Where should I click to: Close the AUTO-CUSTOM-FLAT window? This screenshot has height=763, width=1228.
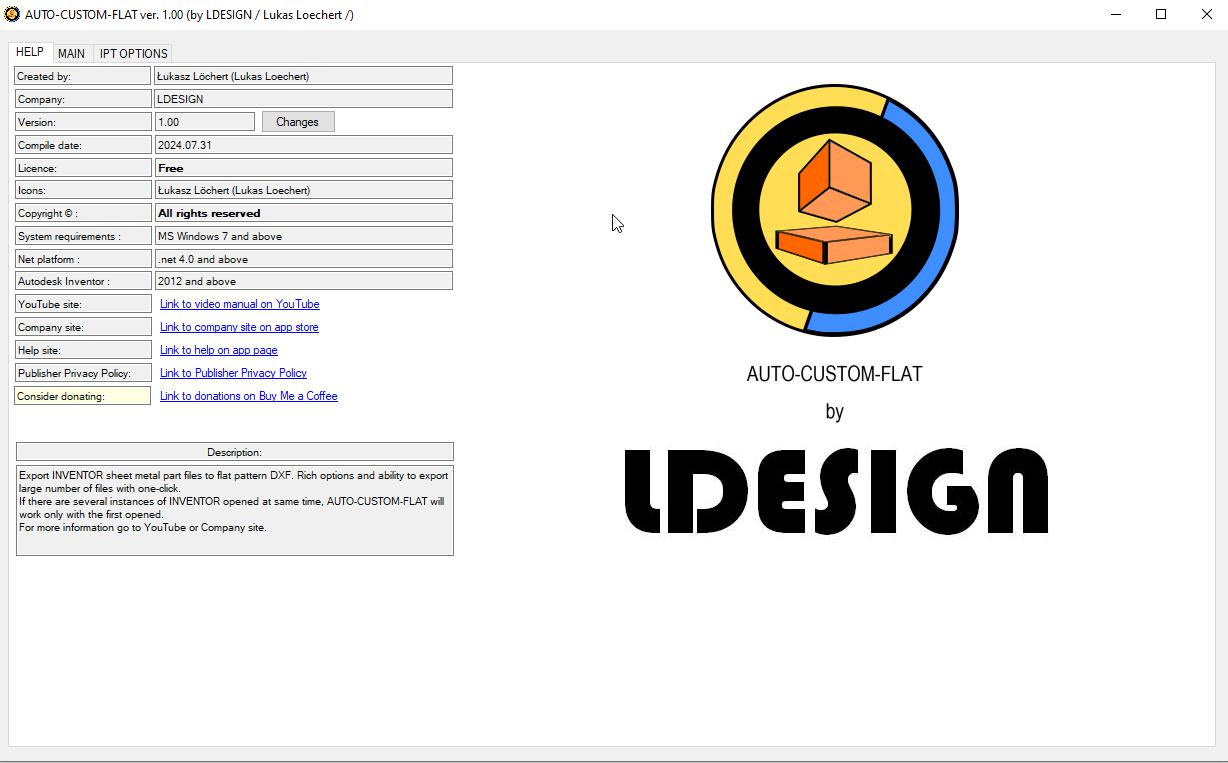tap(1206, 14)
